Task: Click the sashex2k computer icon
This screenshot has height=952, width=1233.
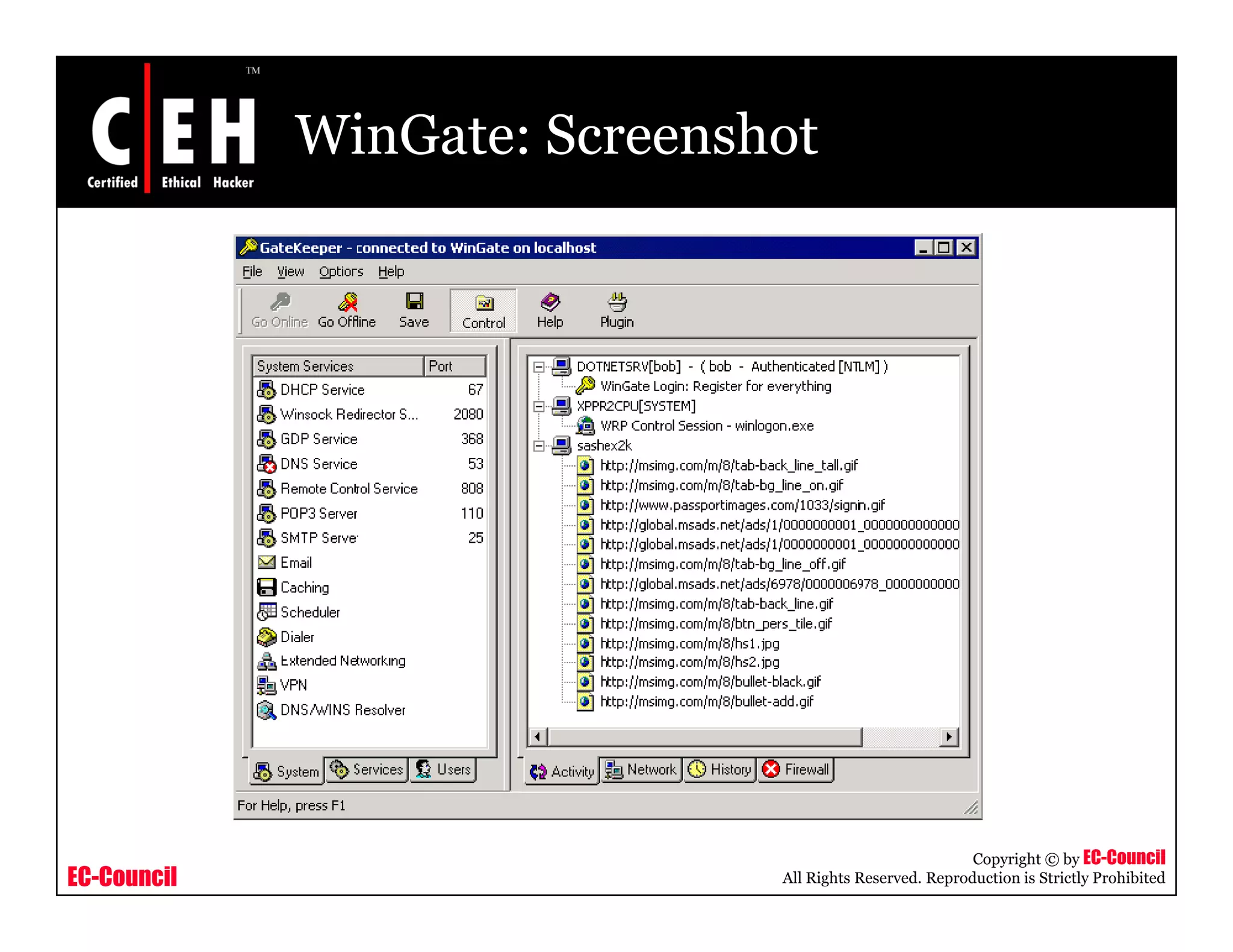Action: pyautogui.click(x=561, y=445)
